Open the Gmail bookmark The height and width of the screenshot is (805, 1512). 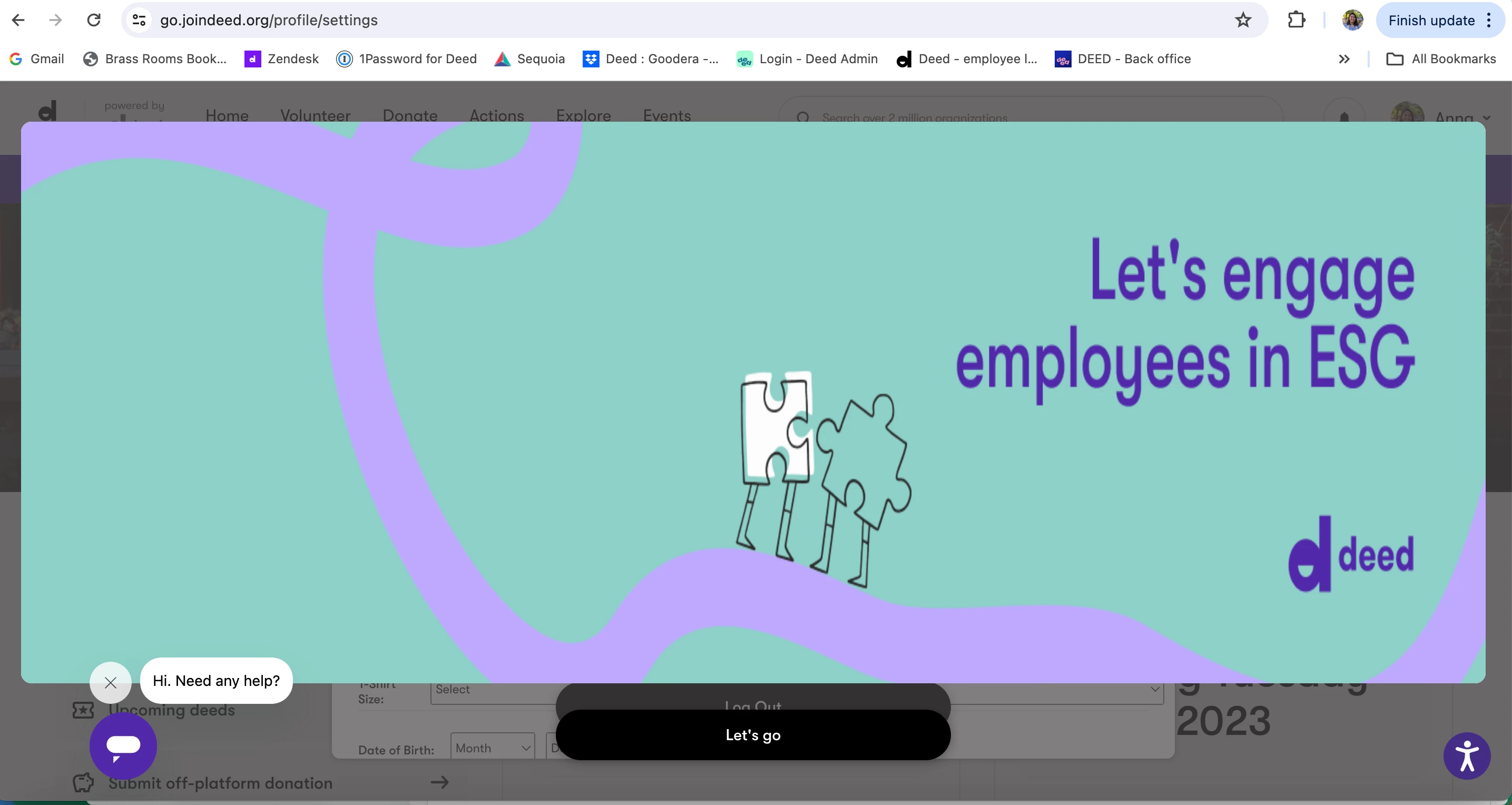click(37, 58)
